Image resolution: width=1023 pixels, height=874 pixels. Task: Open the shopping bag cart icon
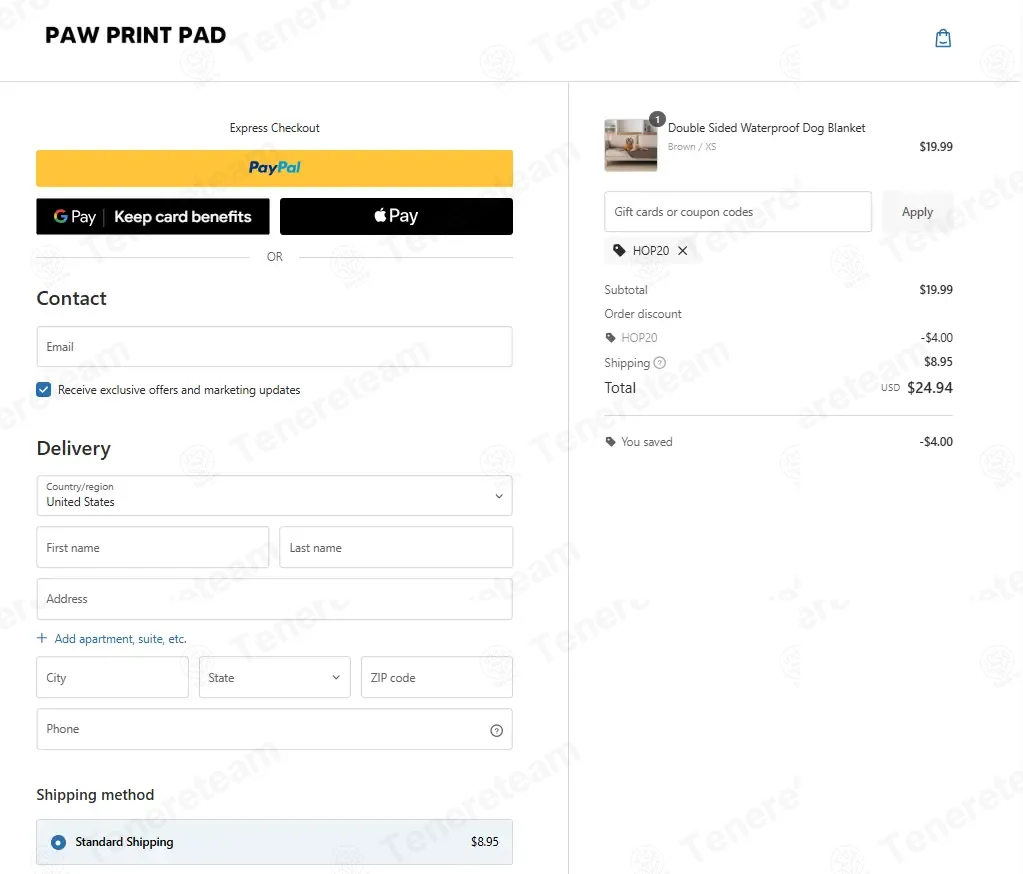943,38
